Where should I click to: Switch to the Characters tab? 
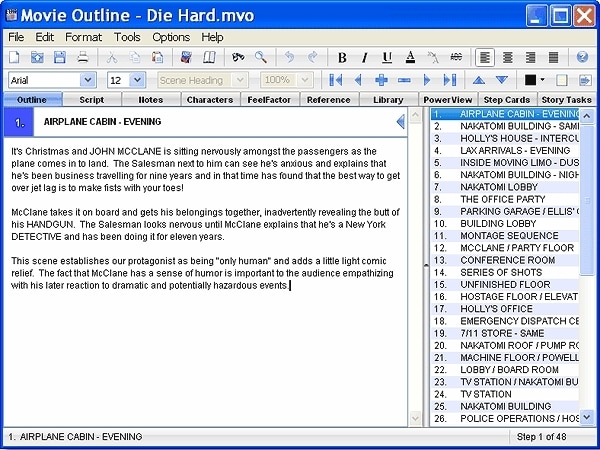pyautogui.click(x=210, y=99)
